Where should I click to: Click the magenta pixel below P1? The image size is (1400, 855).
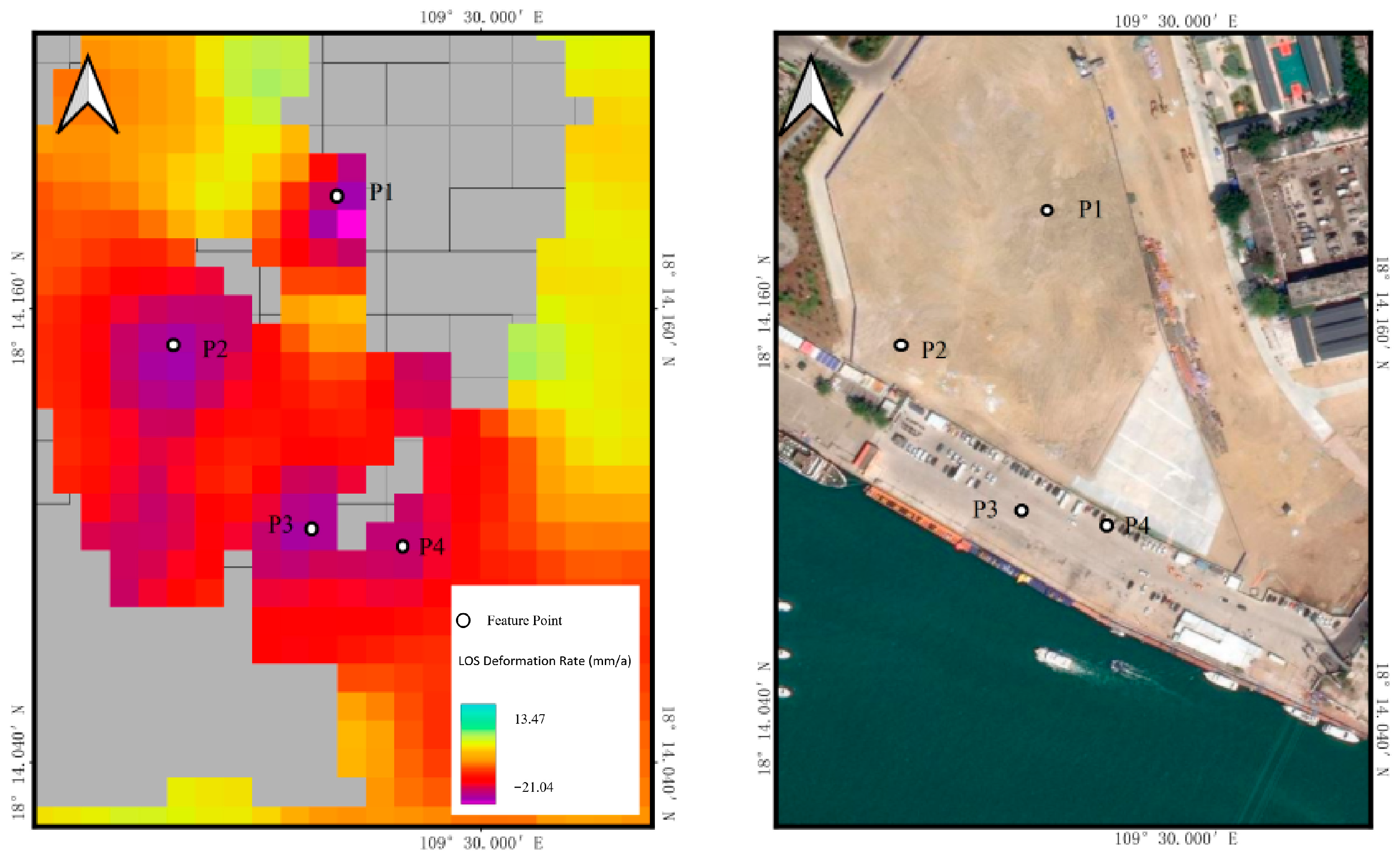352,224
